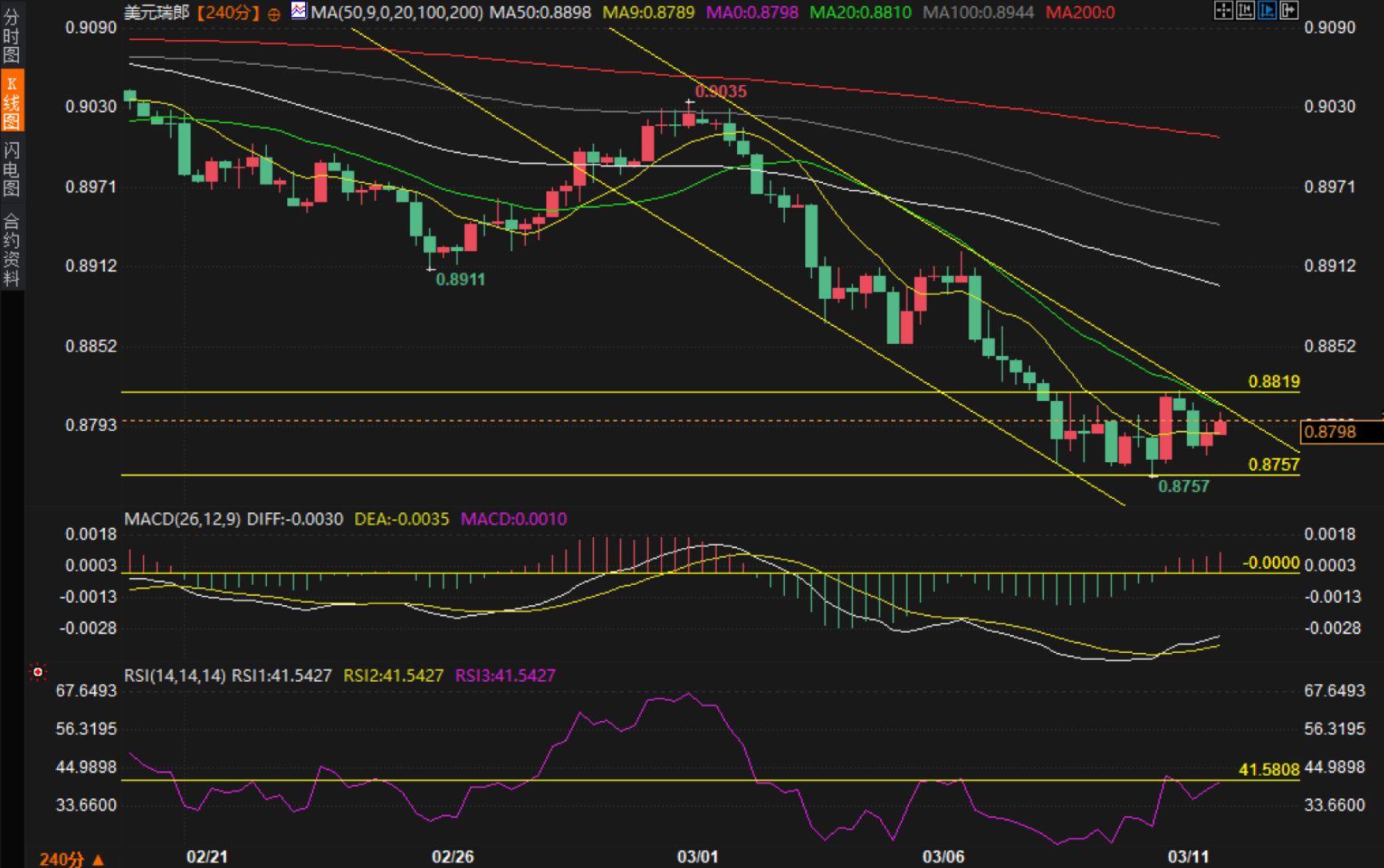The width and height of the screenshot is (1384, 868).
Task: Click the DIFF:-0.0030 value
Action: point(295,519)
